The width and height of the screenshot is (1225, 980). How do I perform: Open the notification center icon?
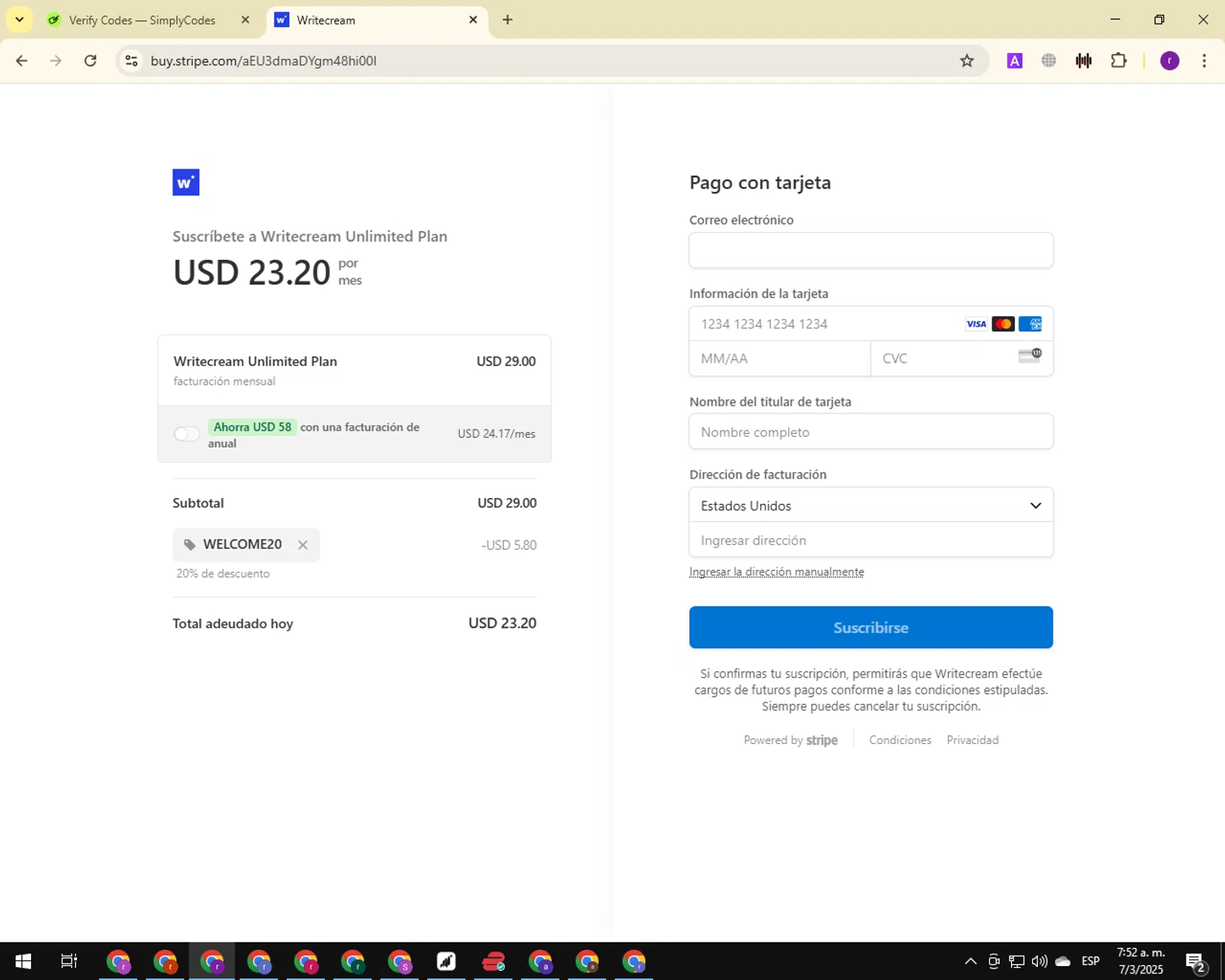1196,962
